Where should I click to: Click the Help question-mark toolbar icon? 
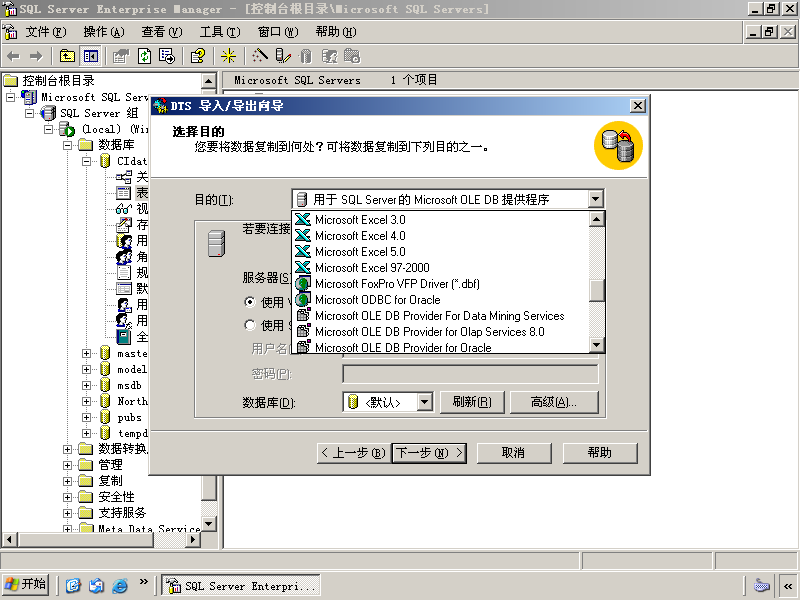[x=198, y=56]
